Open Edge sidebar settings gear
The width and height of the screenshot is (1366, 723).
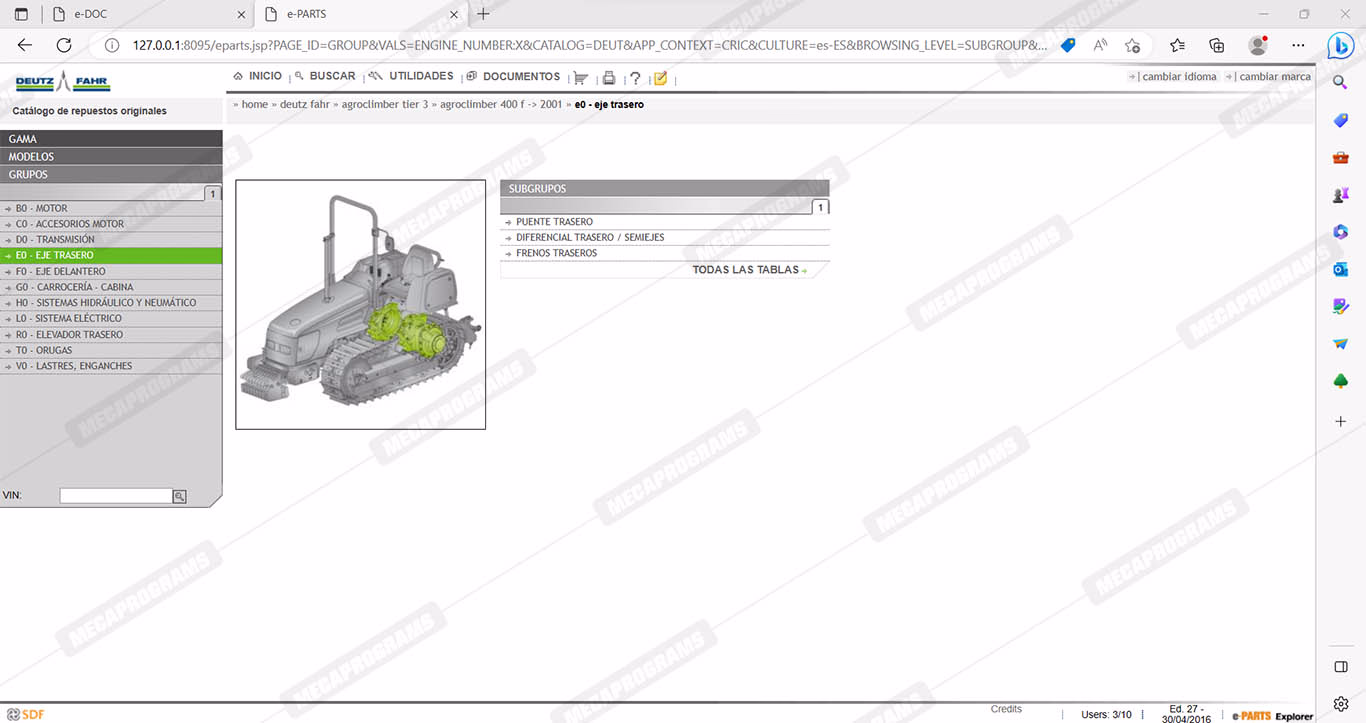[x=1341, y=704]
